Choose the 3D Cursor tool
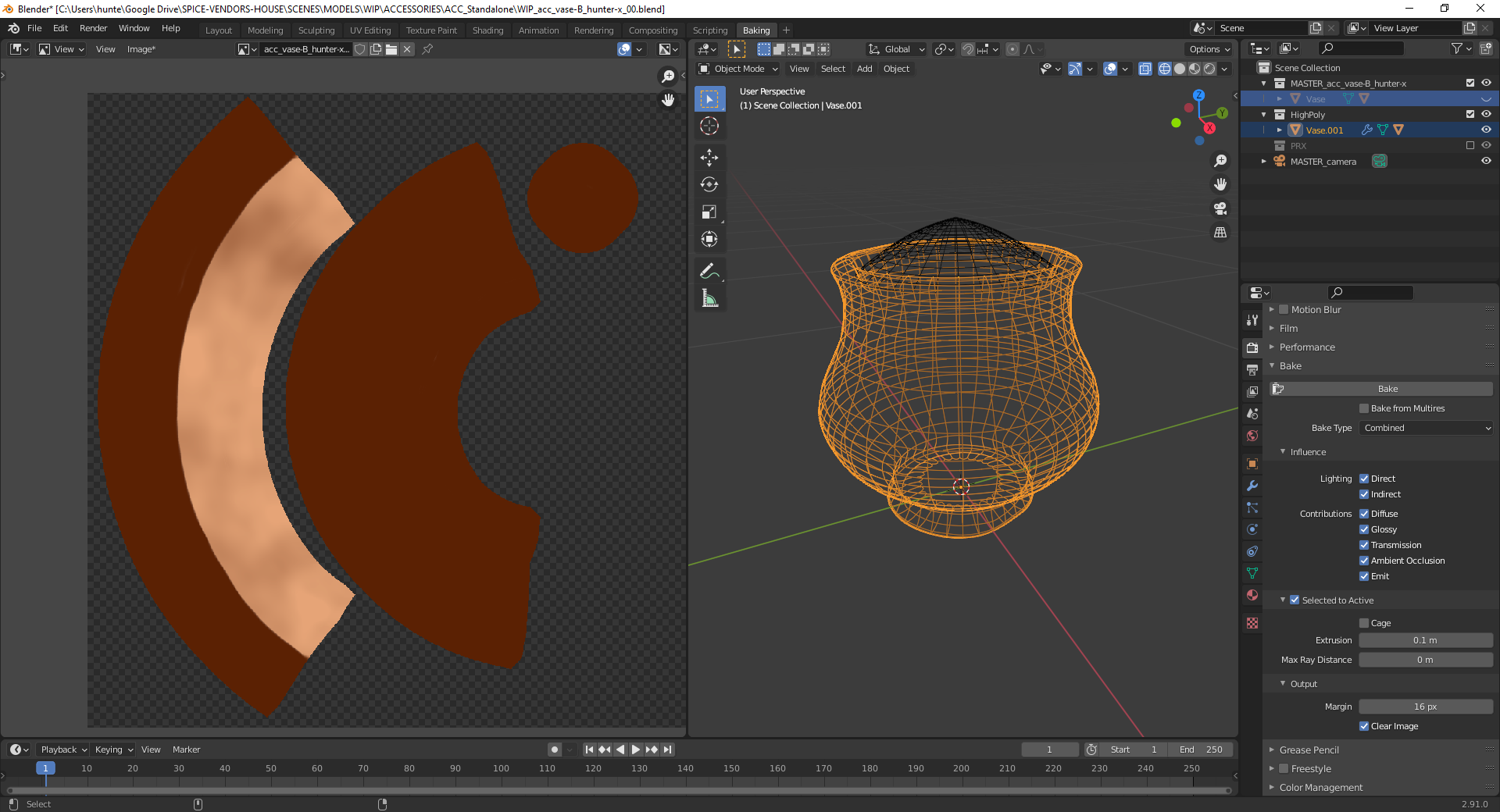The height and width of the screenshot is (812, 1500). (x=709, y=126)
